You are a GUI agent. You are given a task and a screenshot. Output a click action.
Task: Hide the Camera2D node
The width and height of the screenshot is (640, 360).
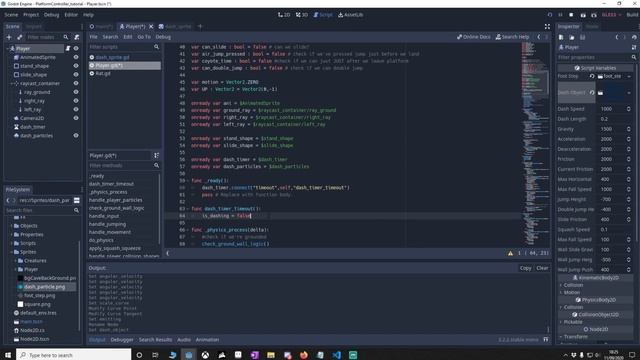click(76, 118)
